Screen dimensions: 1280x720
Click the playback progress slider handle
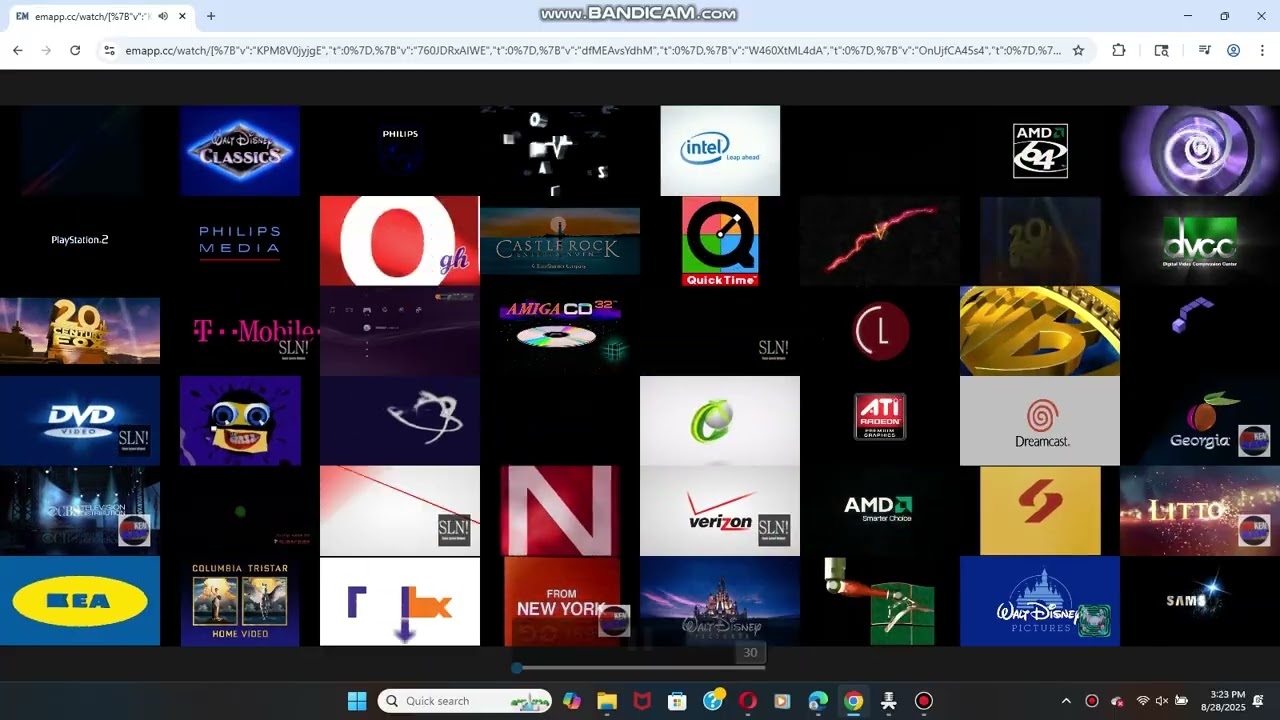tap(517, 667)
